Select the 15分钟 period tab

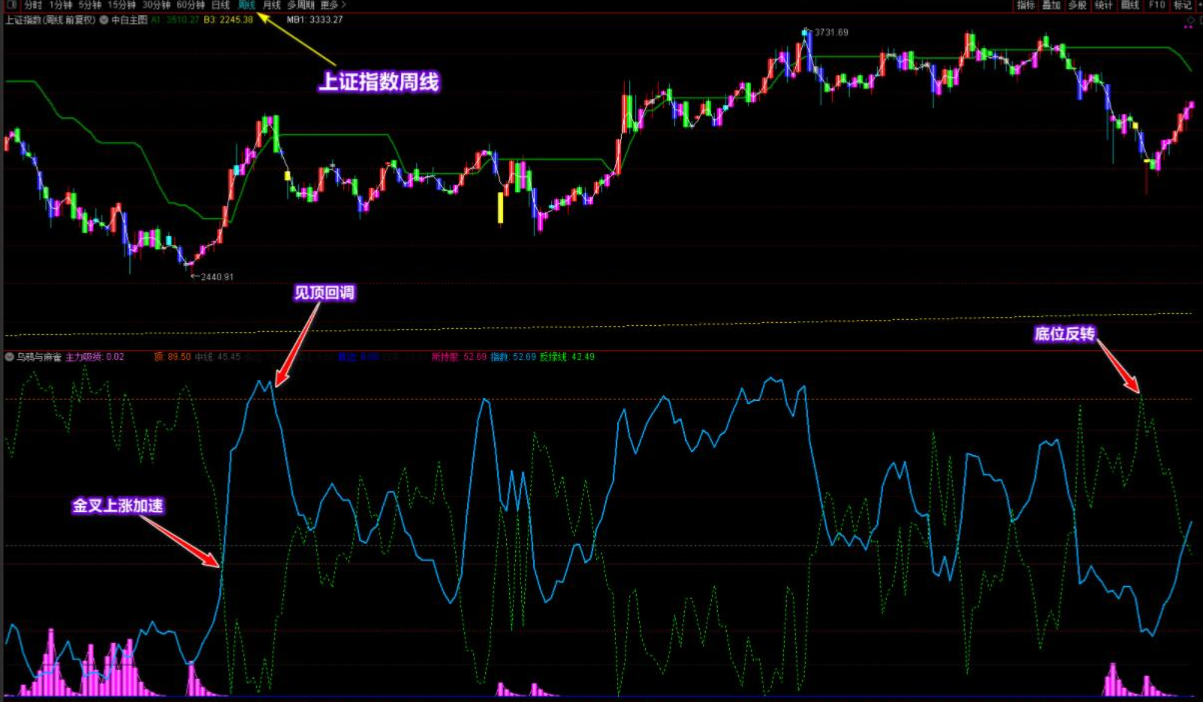pyautogui.click(x=122, y=5)
